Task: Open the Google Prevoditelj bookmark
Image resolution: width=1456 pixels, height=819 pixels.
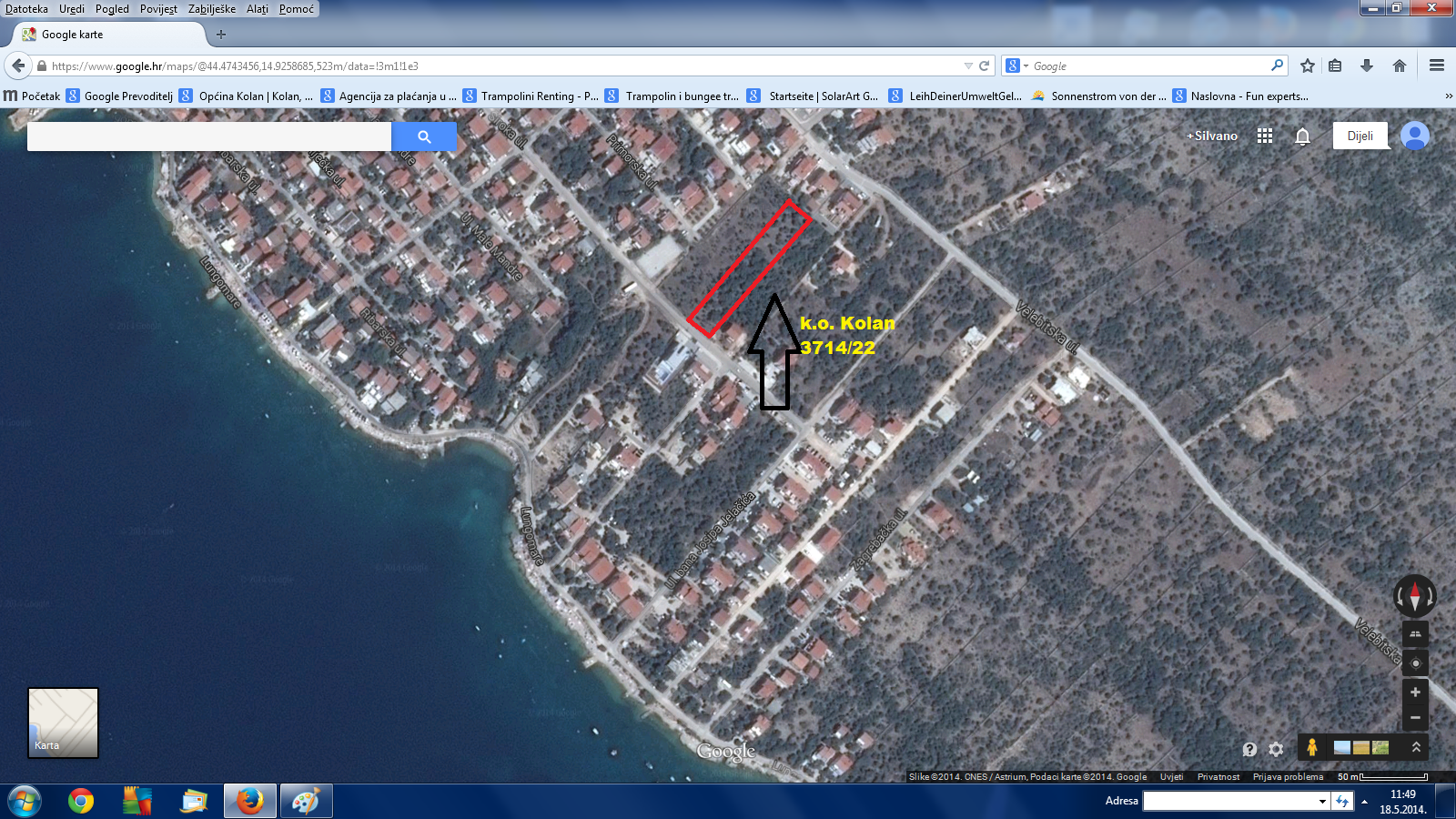Action: click(x=119, y=96)
